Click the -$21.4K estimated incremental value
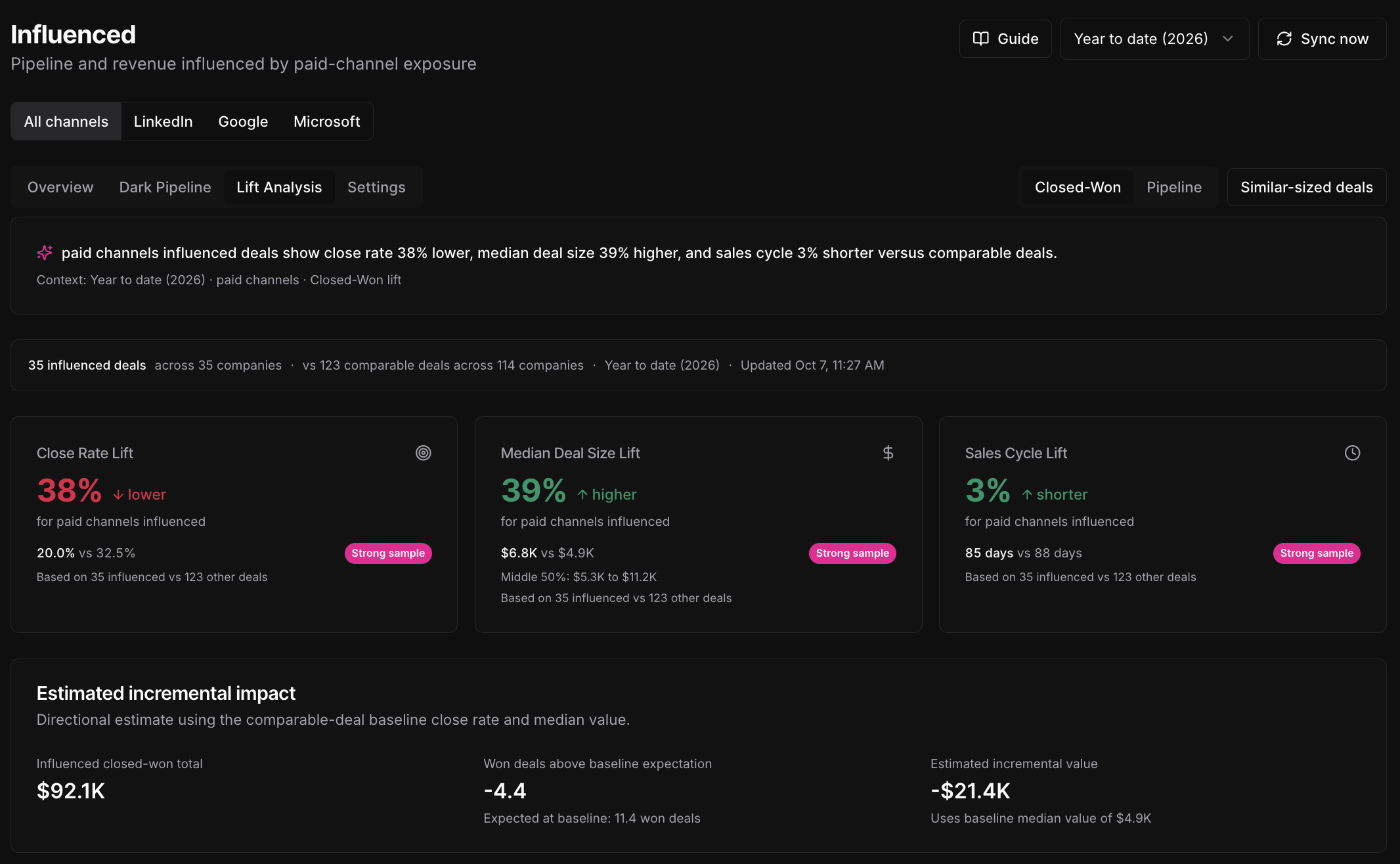 click(x=971, y=790)
